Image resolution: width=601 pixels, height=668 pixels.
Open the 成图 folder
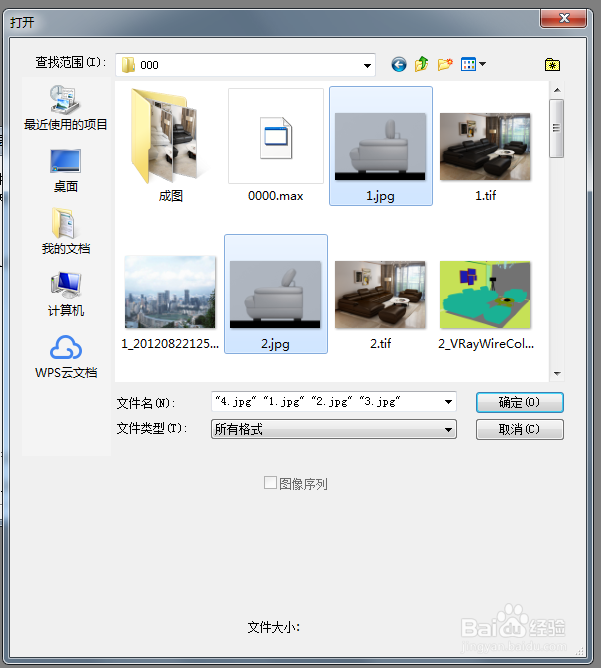[170, 146]
